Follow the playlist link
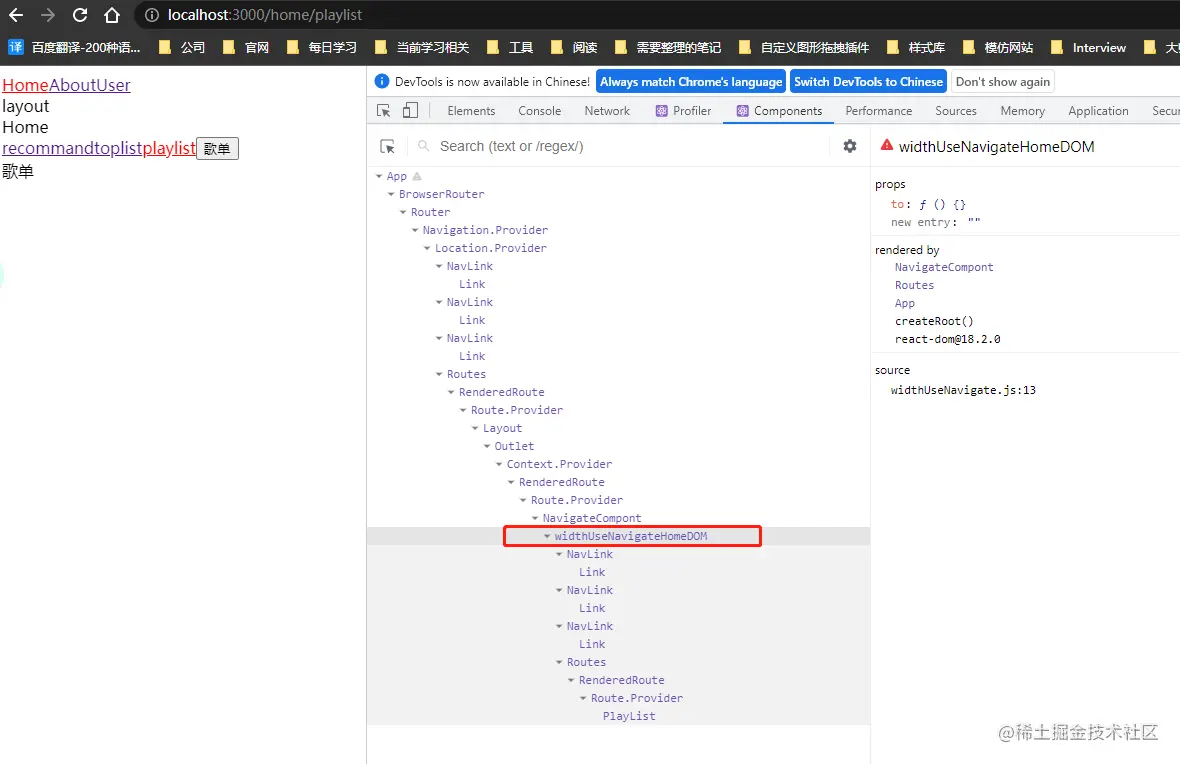The image size is (1180, 764). [x=169, y=148]
